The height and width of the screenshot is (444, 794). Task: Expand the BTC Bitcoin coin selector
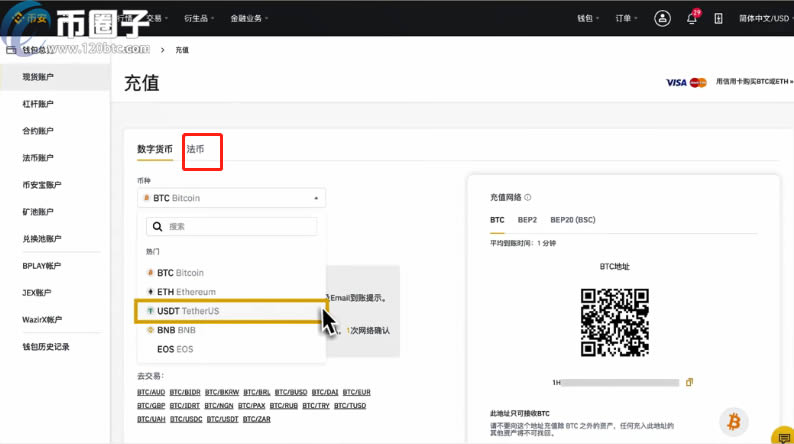click(x=231, y=198)
